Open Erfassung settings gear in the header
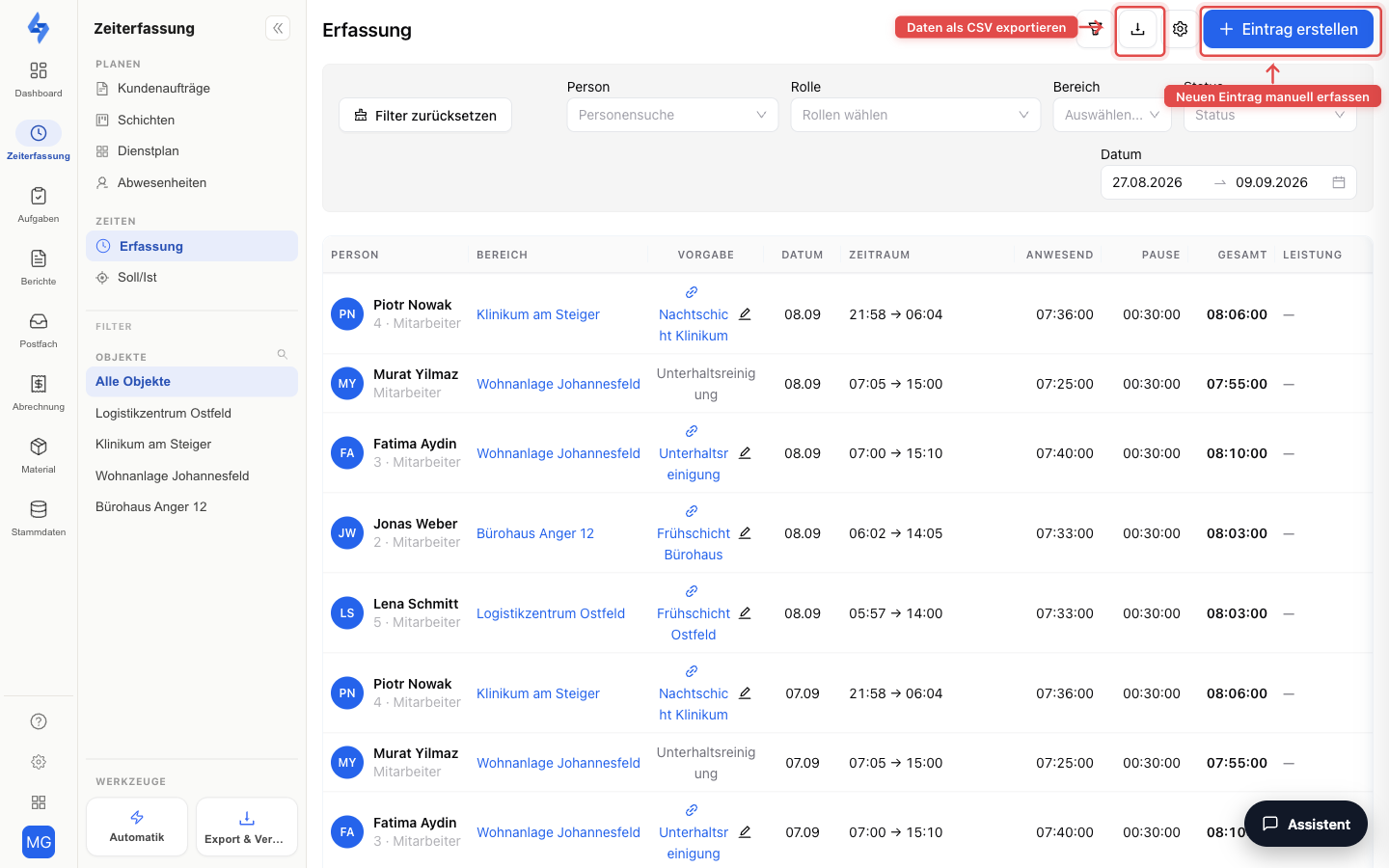 [1180, 29]
